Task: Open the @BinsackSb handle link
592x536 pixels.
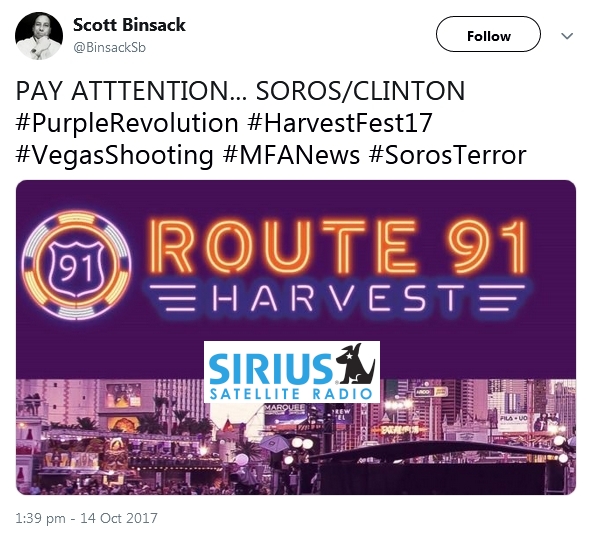Action: [109, 48]
